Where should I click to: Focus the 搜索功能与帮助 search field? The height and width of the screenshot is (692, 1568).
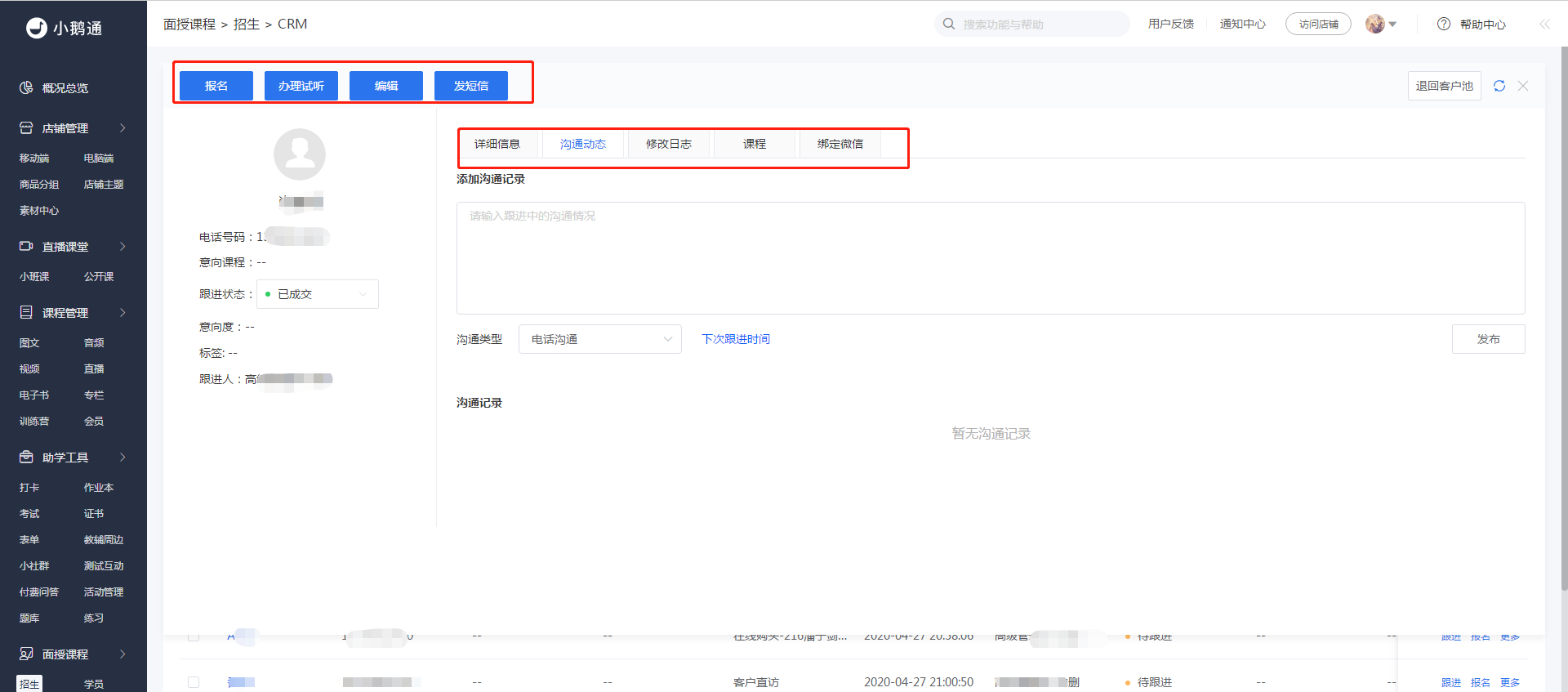coord(1032,24)
